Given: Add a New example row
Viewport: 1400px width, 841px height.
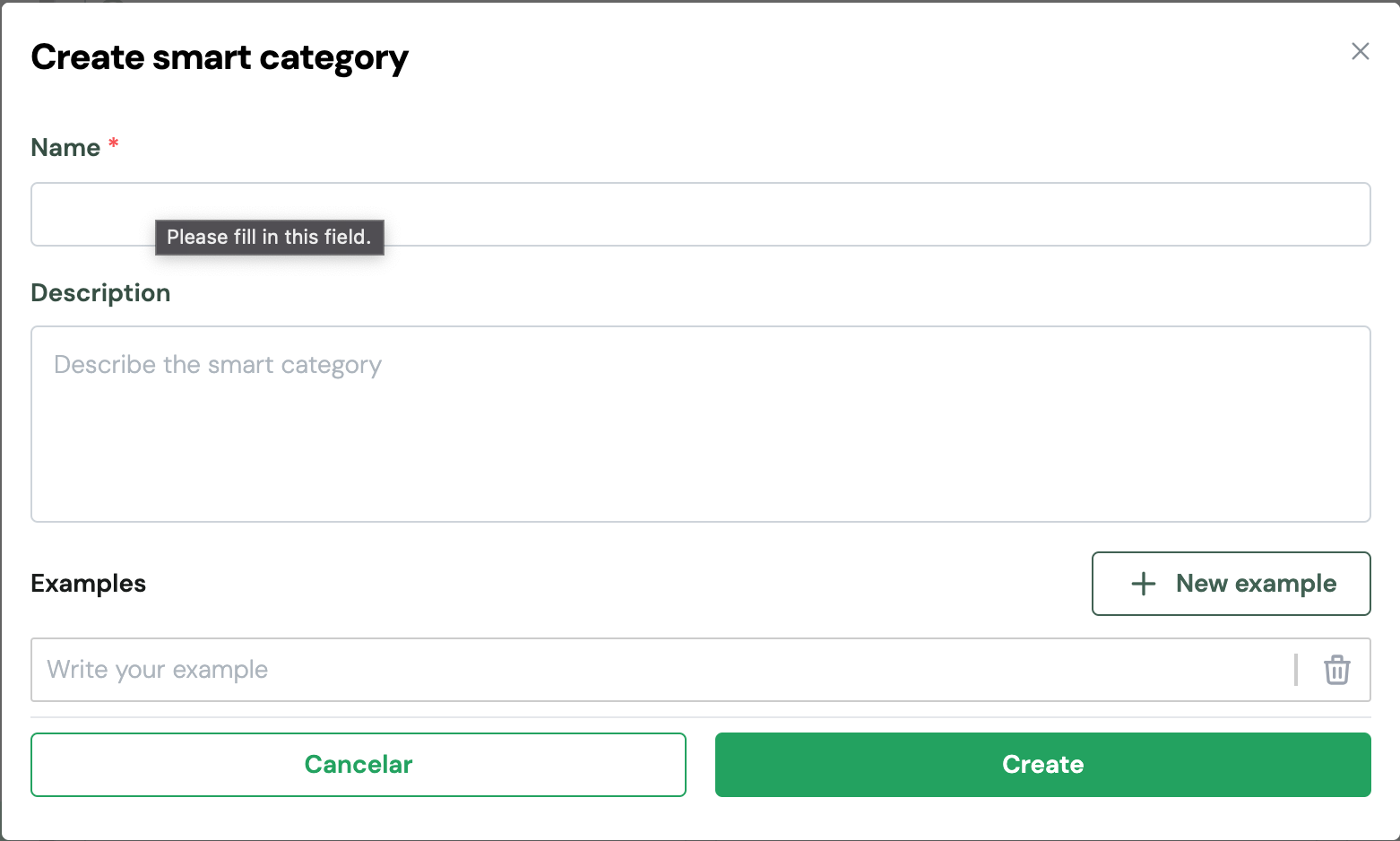Looking at the screenshot, I should point(1231,584).
